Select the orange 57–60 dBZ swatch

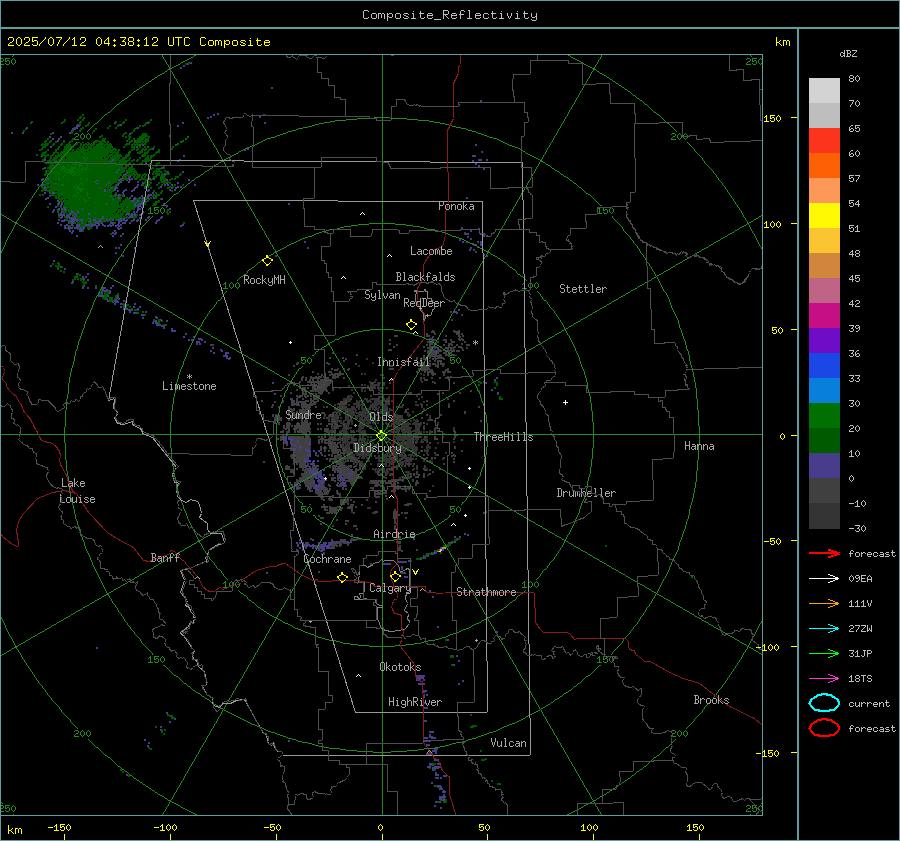click(x=824, y=166)
